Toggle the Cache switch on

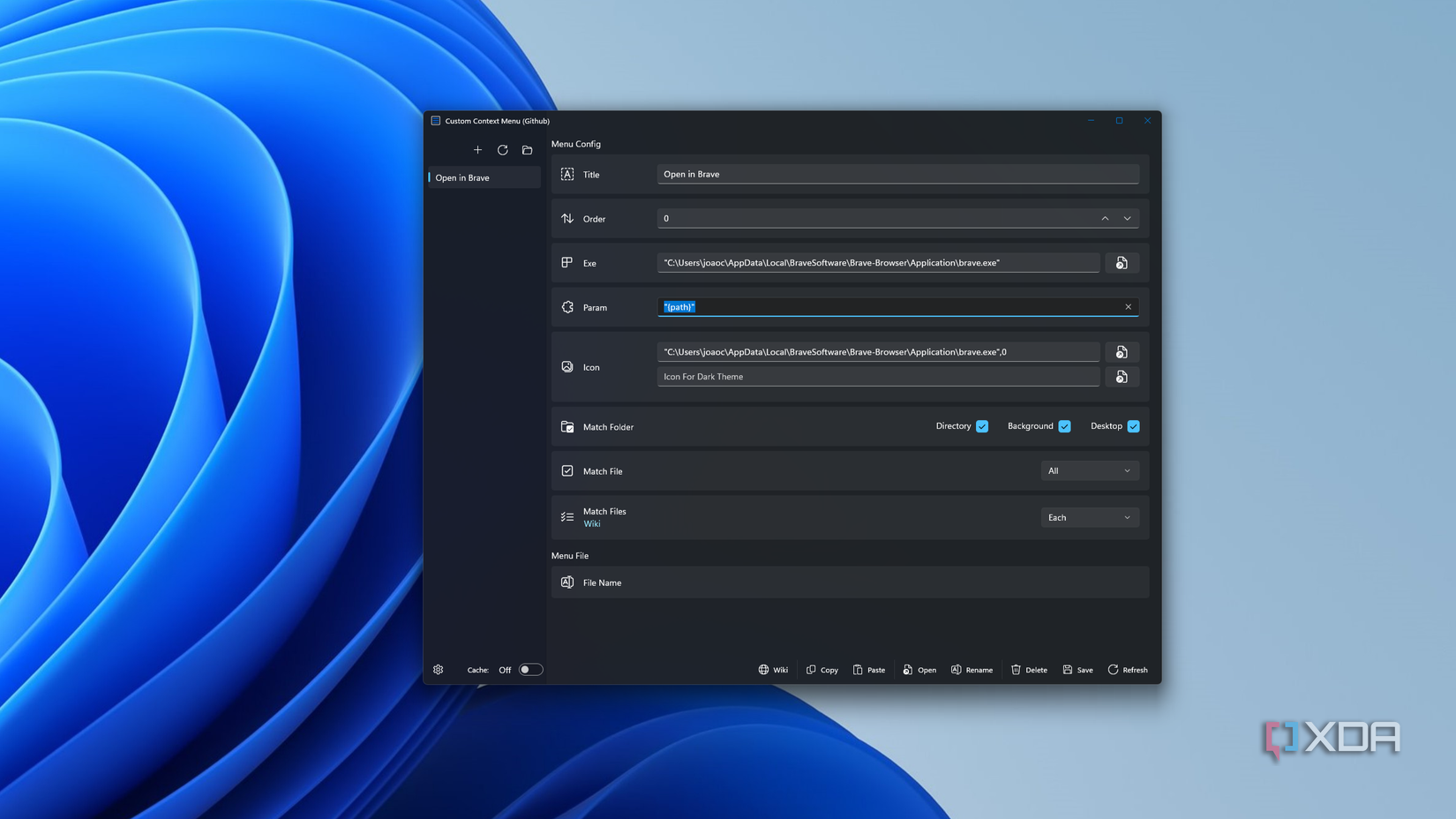[x=529, y=670]
